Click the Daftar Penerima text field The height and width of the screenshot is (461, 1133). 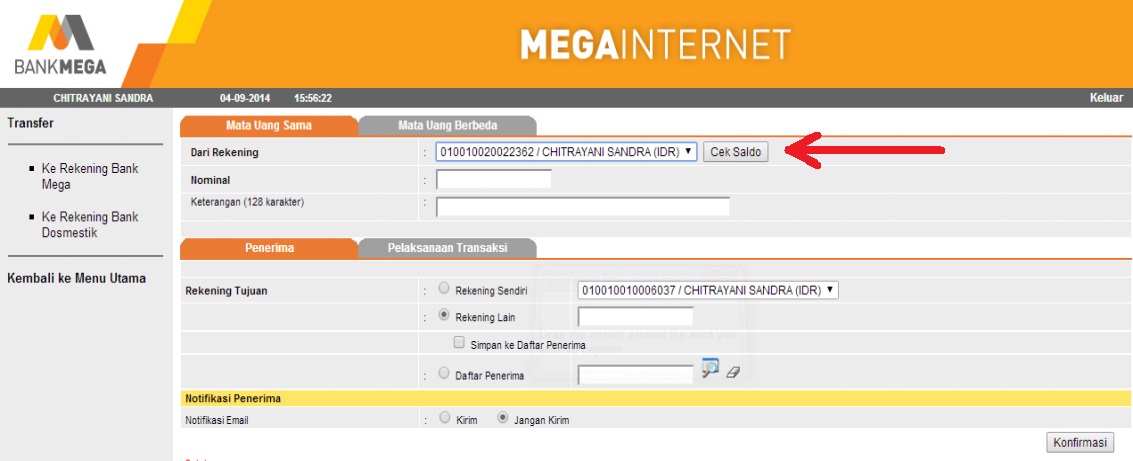point(635,374)
